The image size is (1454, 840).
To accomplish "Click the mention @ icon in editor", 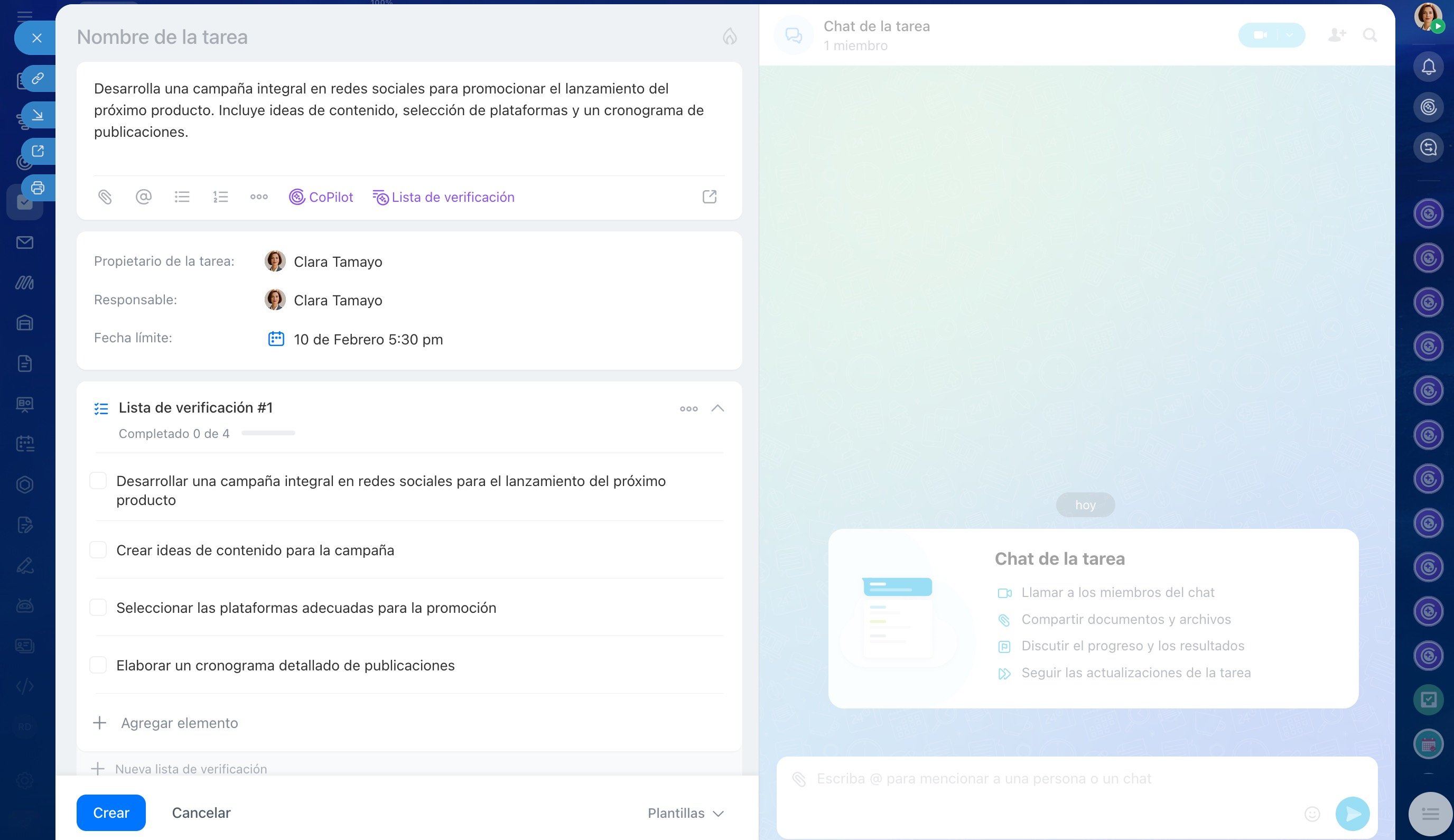I will point(143,197).
